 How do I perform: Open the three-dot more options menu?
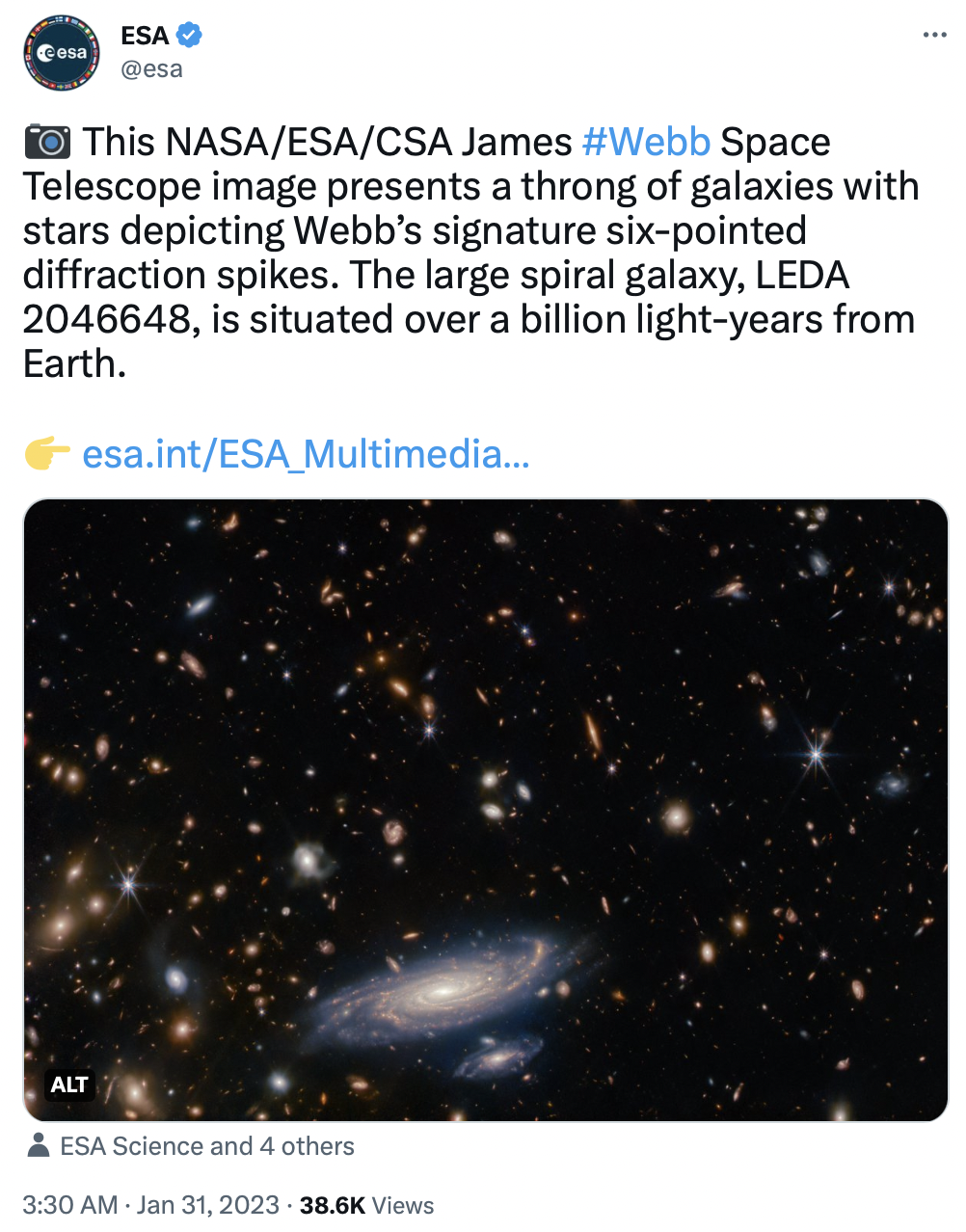[934, 36]
